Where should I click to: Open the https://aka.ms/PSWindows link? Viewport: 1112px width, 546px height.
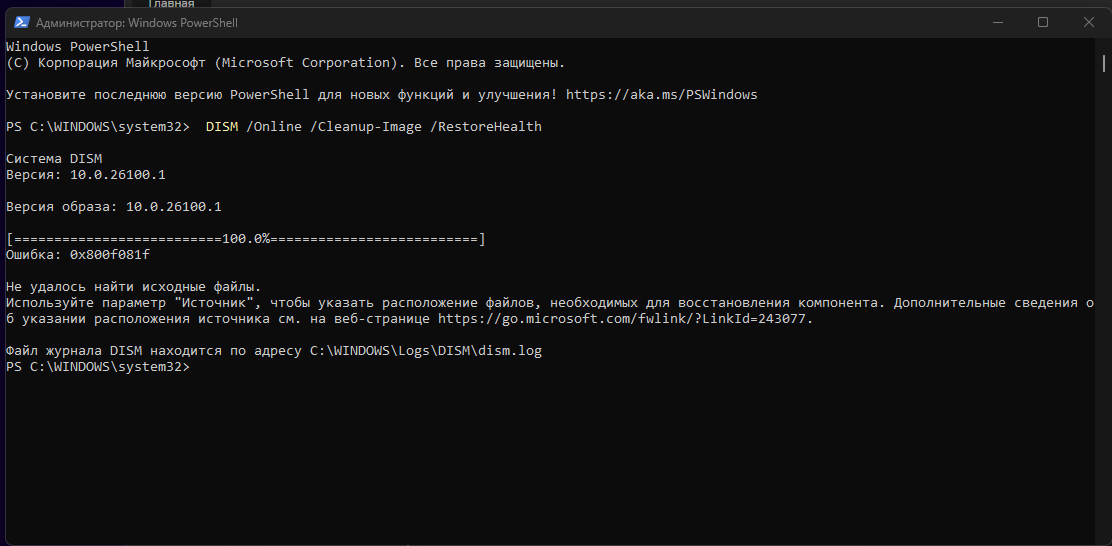662,95
